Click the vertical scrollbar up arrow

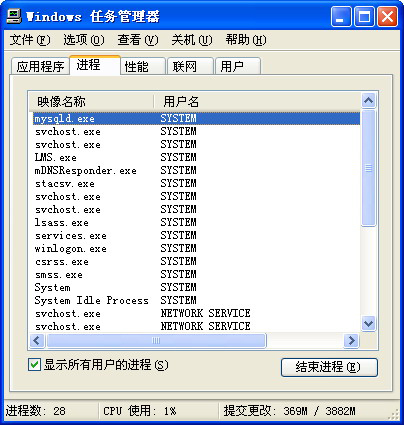pyautogui.click(x=368, y=100)
